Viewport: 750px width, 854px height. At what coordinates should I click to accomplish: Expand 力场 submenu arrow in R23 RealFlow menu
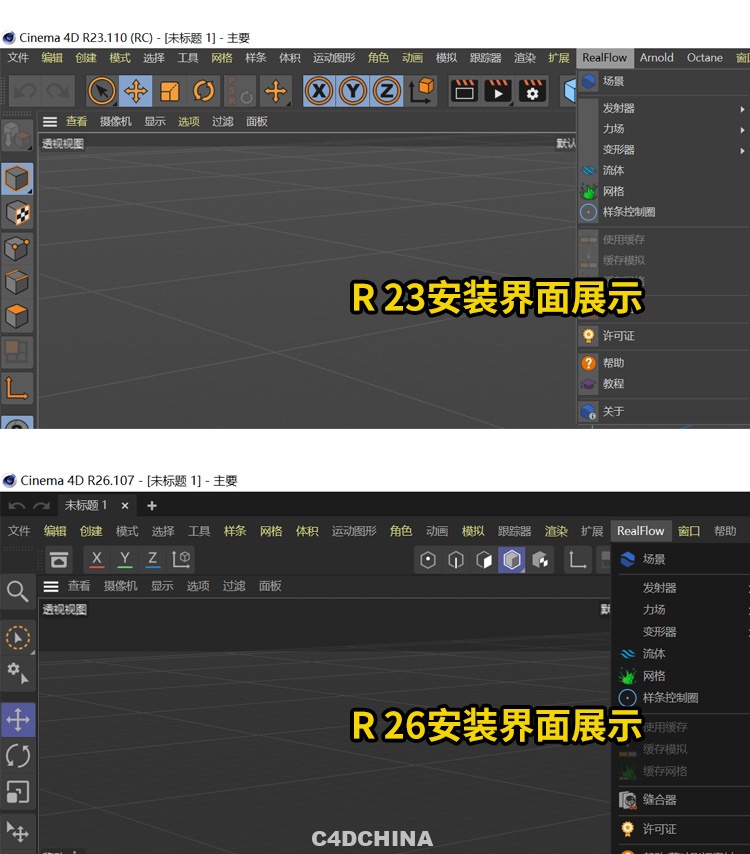(x=742, y=130)
